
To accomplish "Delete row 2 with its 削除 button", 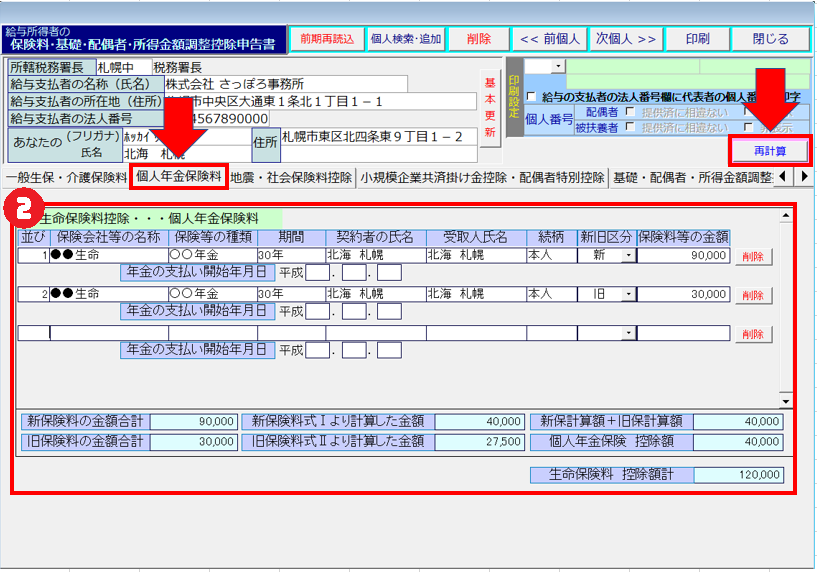I will click(x=753, y=295).
